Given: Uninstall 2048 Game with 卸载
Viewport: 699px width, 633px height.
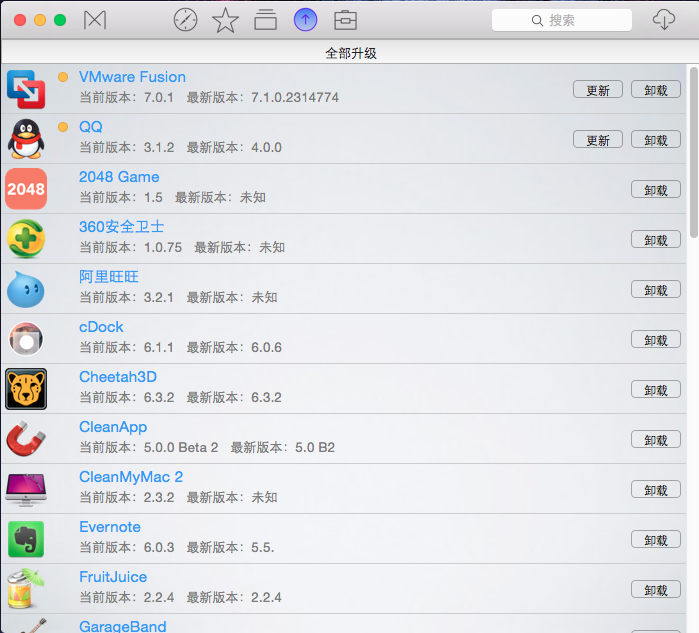Looking at the screenshot, I should click(x=656, y=189).
